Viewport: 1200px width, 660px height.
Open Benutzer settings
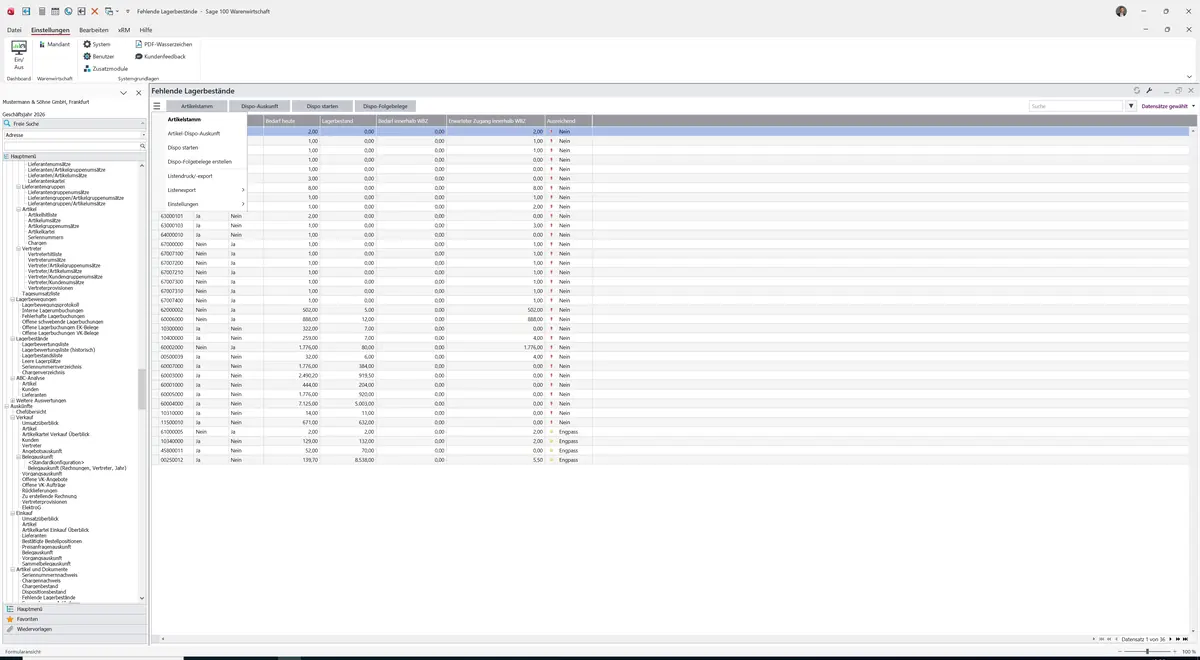point(99,56)
